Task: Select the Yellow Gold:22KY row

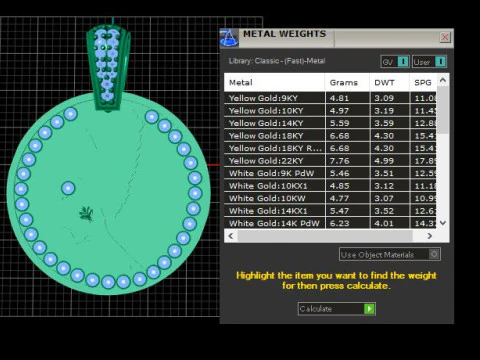Action: point(330,161)
